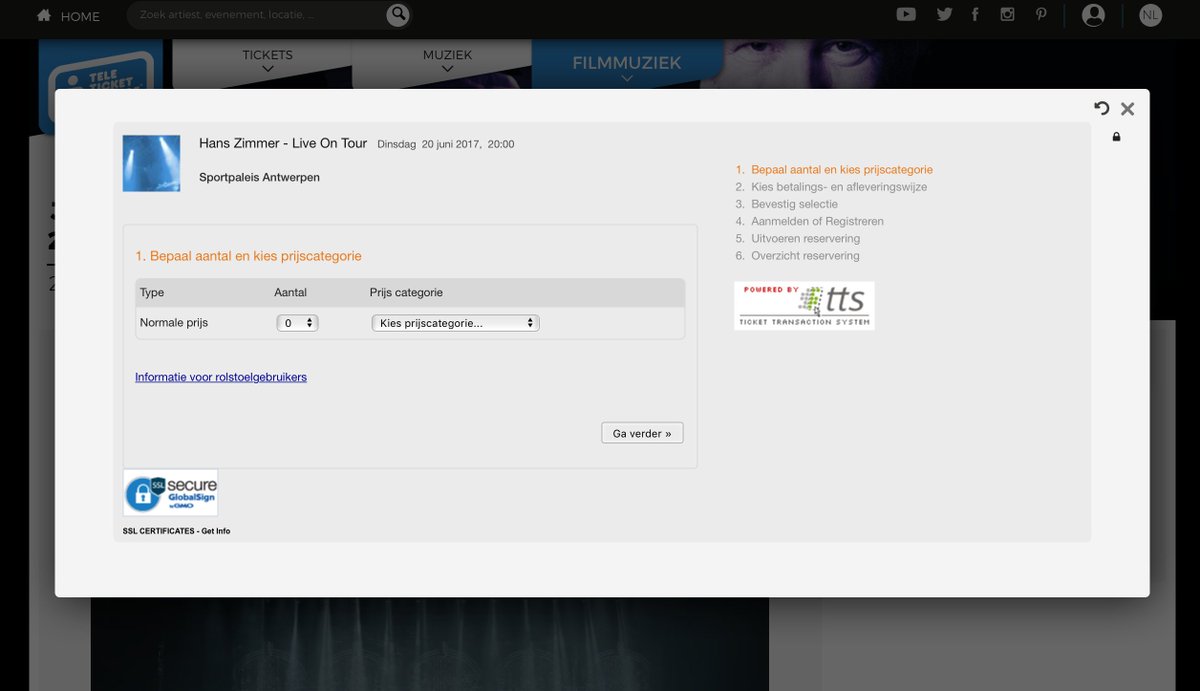Open the Facebook social icon
Screen dimensions: 1200x691
point(975,14)
